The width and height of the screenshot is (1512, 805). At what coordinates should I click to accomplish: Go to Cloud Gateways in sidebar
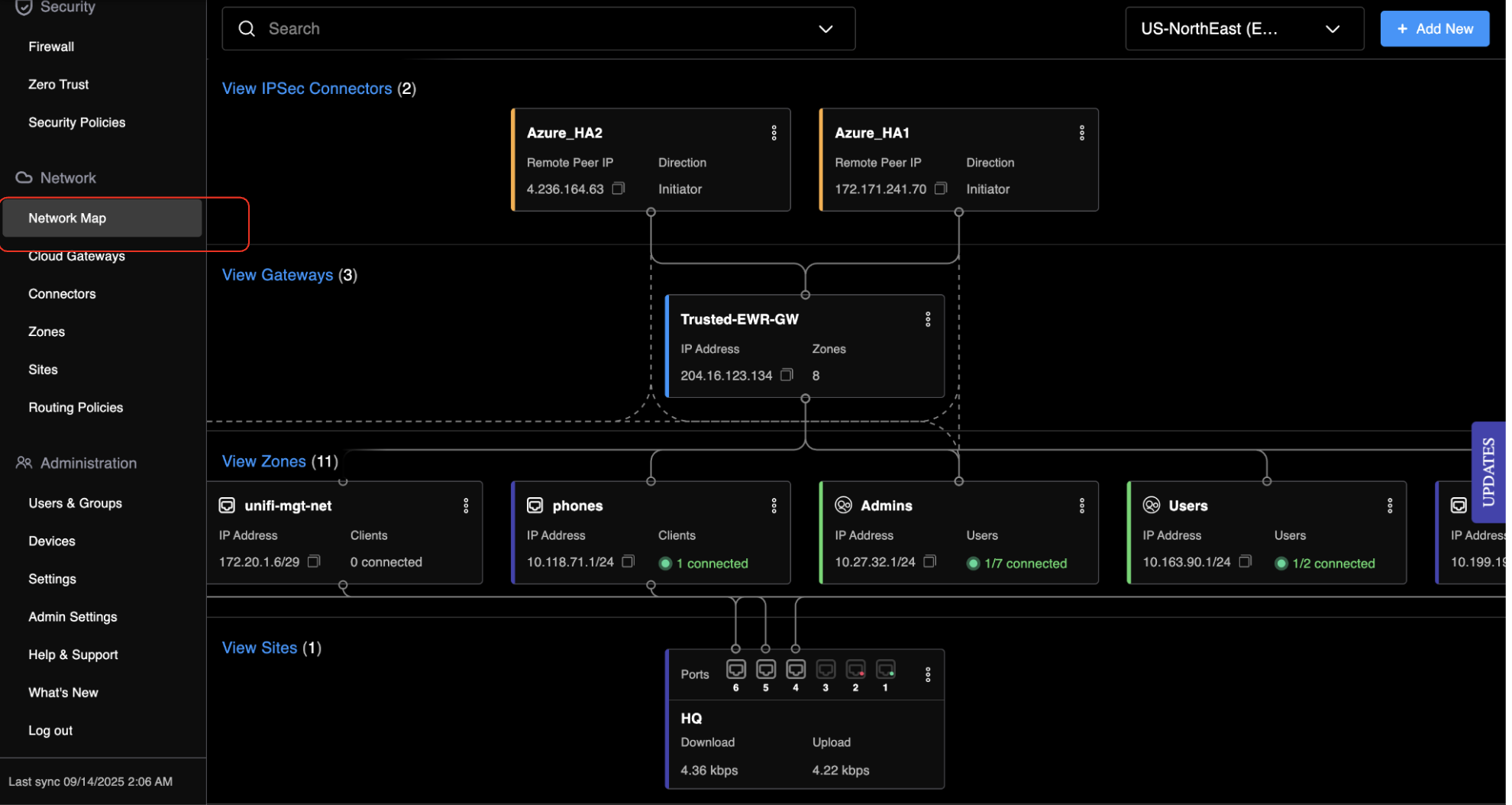(76, 257)
